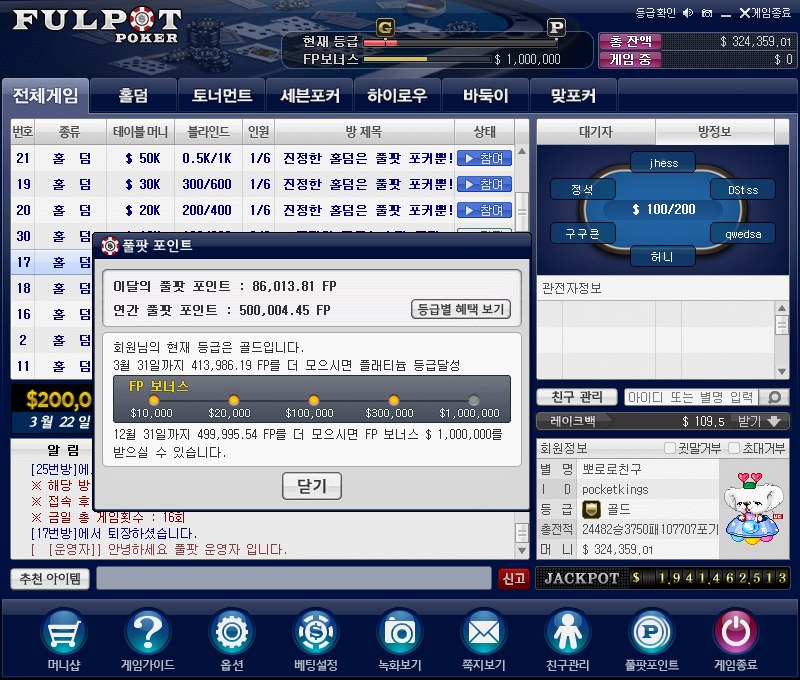Open the 친구관리 person icon
Viewport: 800px width, 680px height.
coord(567,633)
